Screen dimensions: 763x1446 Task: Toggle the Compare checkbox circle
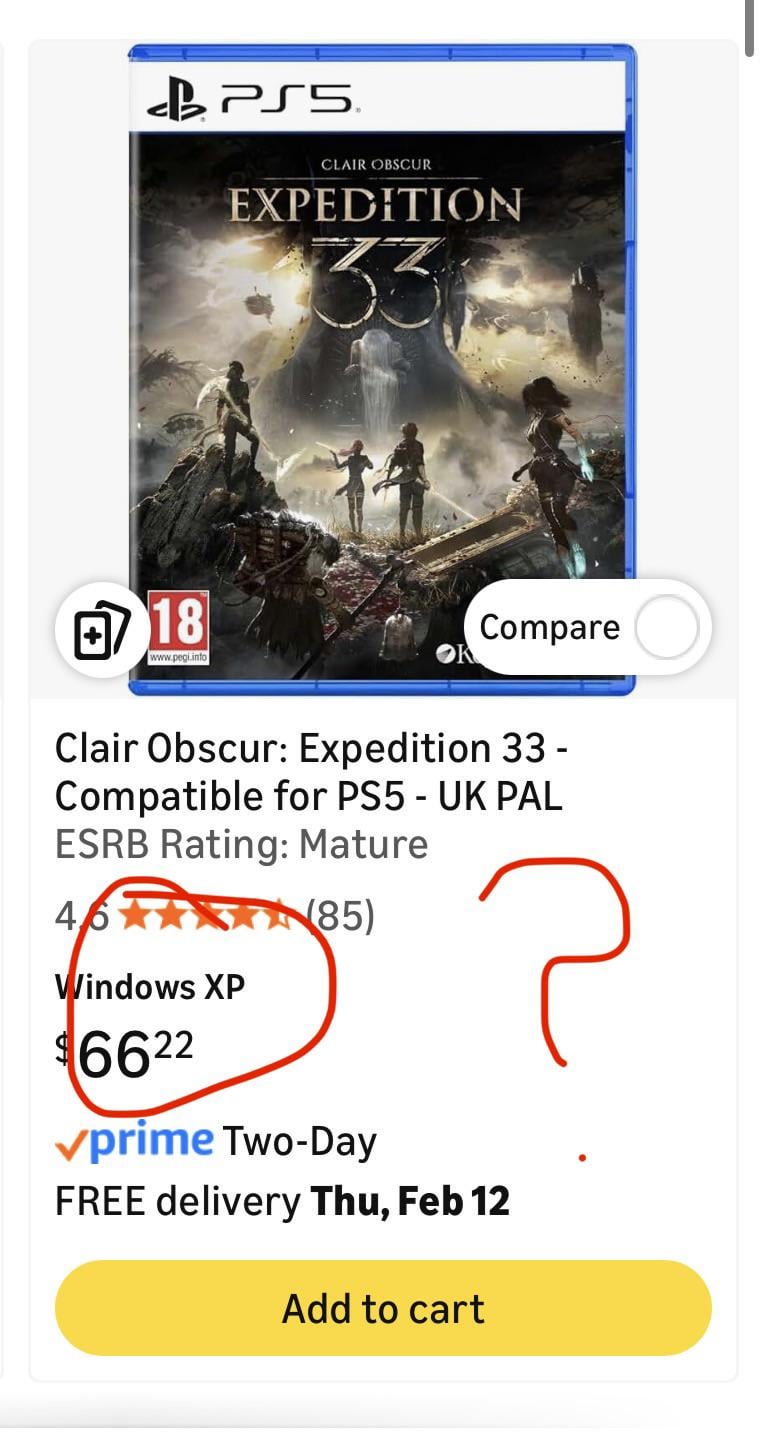[667, 627]
